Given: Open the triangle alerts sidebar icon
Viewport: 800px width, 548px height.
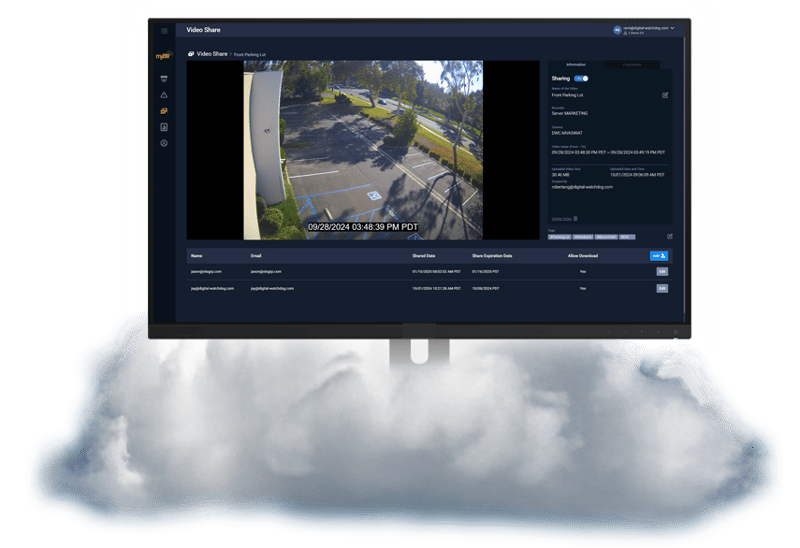Looking at the screenshot, I should point(164,95).
